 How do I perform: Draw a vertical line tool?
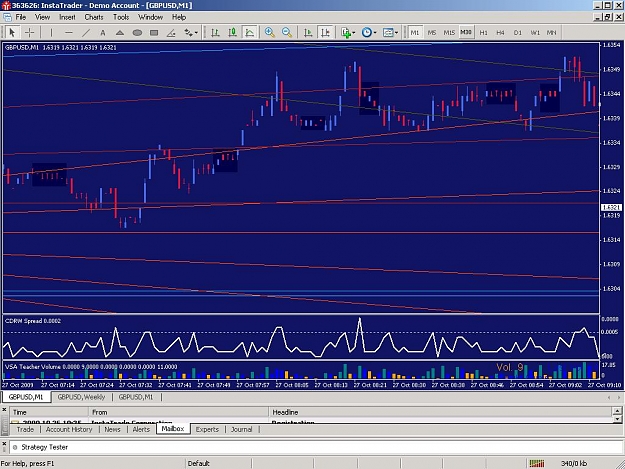[51, 33]
